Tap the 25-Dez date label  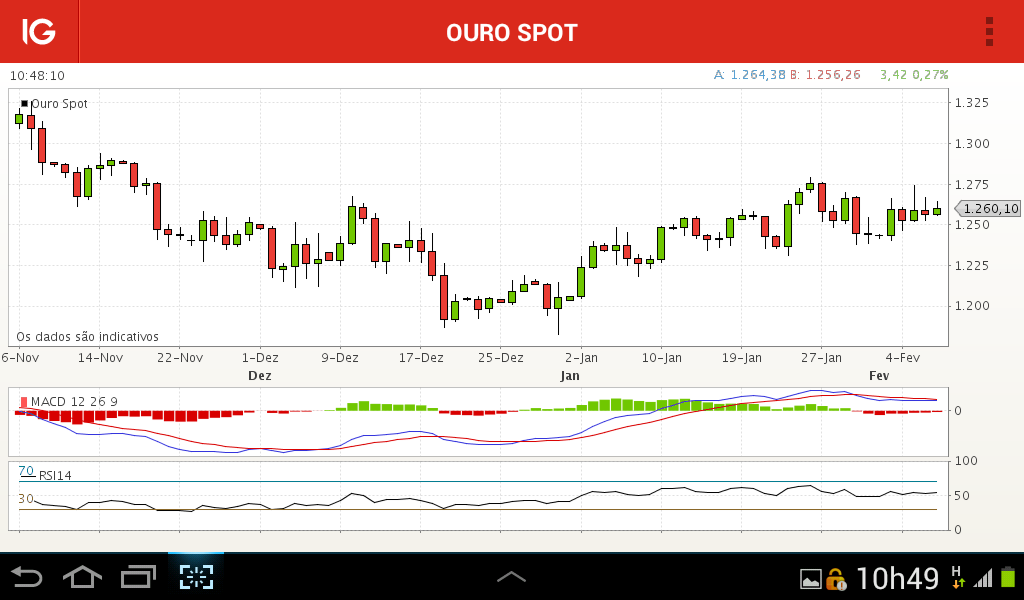(500, 358)
